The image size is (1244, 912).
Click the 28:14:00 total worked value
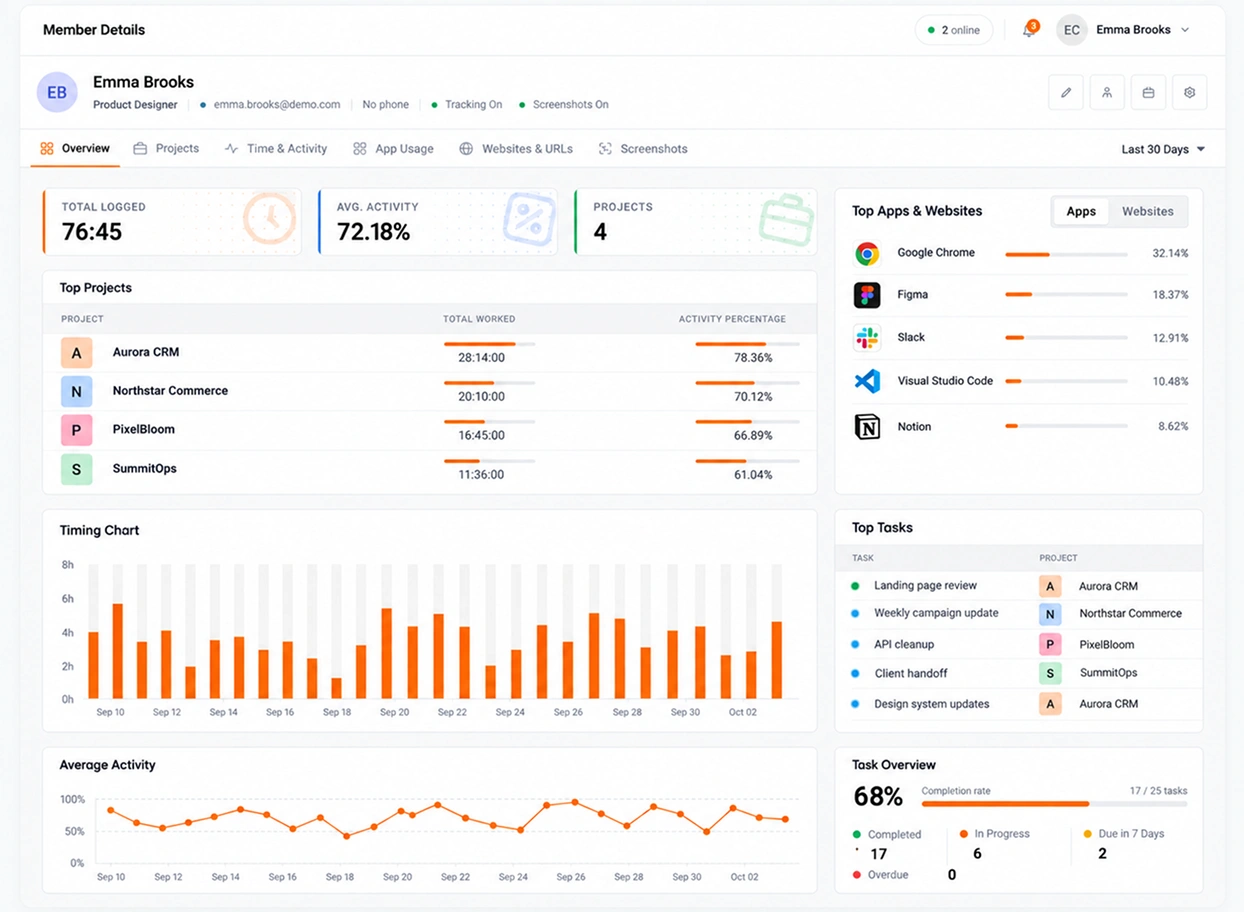[x=481, y=358]
